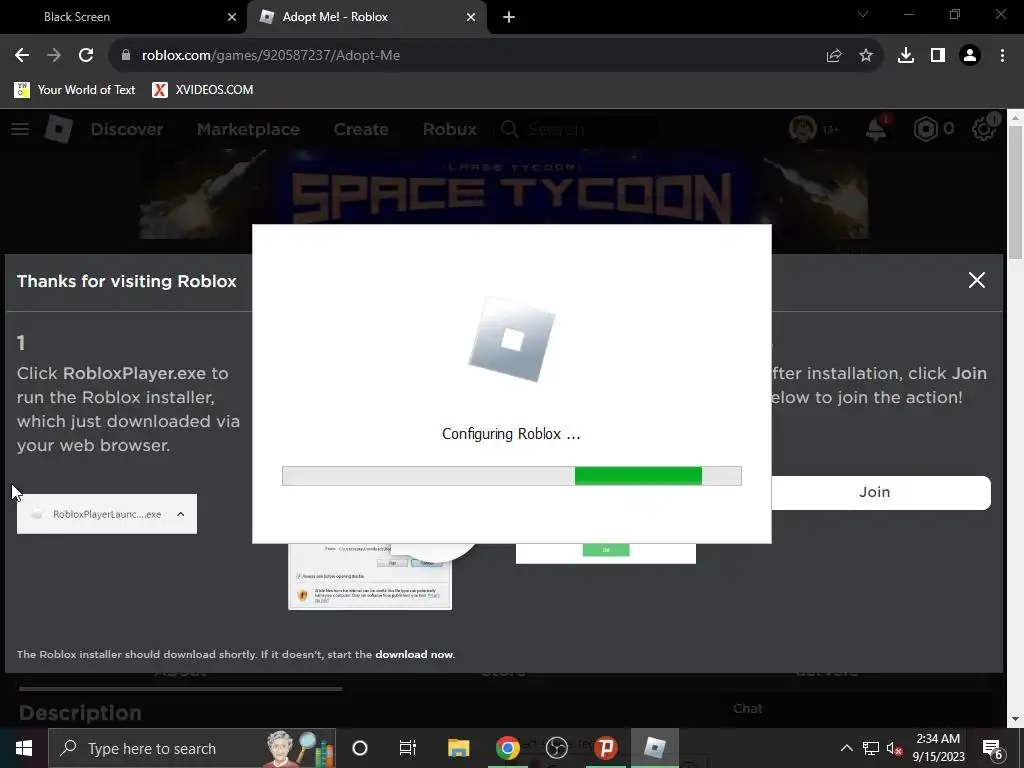Reload the Roblox page
This screenshot has width=1024, height=768.
click(86, 56)
